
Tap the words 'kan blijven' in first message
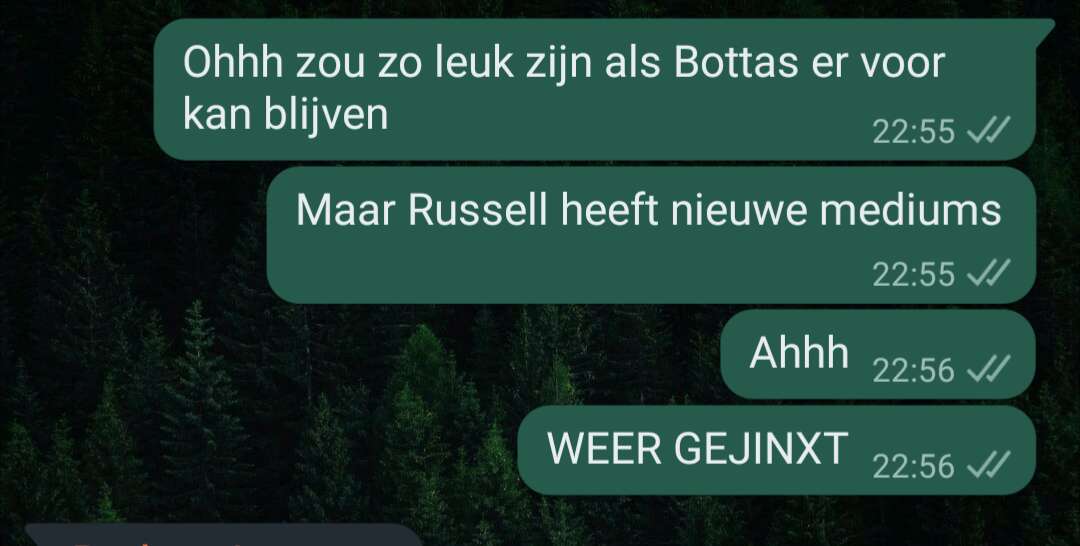pyautogui.click(x=286, y=114)
